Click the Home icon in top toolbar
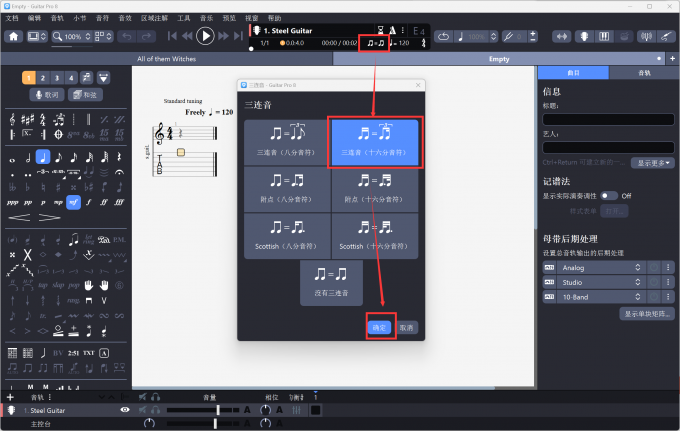This screenshot has height=431, width=680. tap(14, 37)
